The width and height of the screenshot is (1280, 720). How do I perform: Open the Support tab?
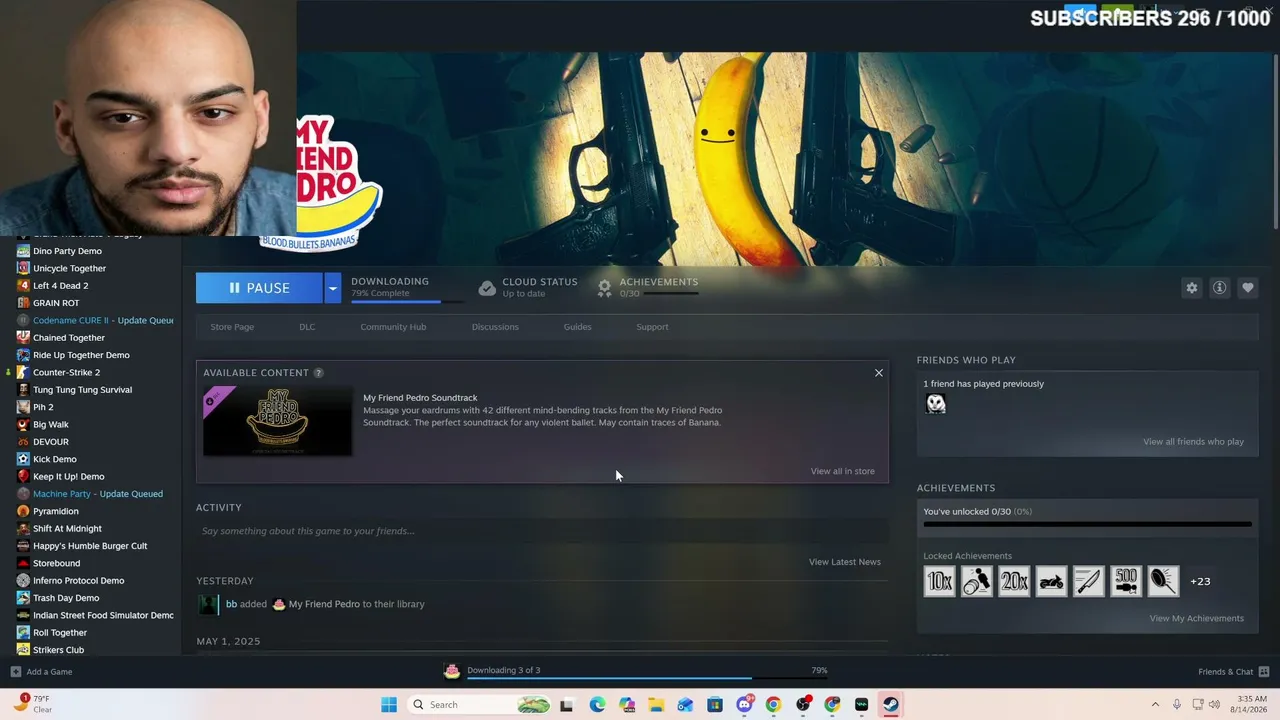pos(652,327)
